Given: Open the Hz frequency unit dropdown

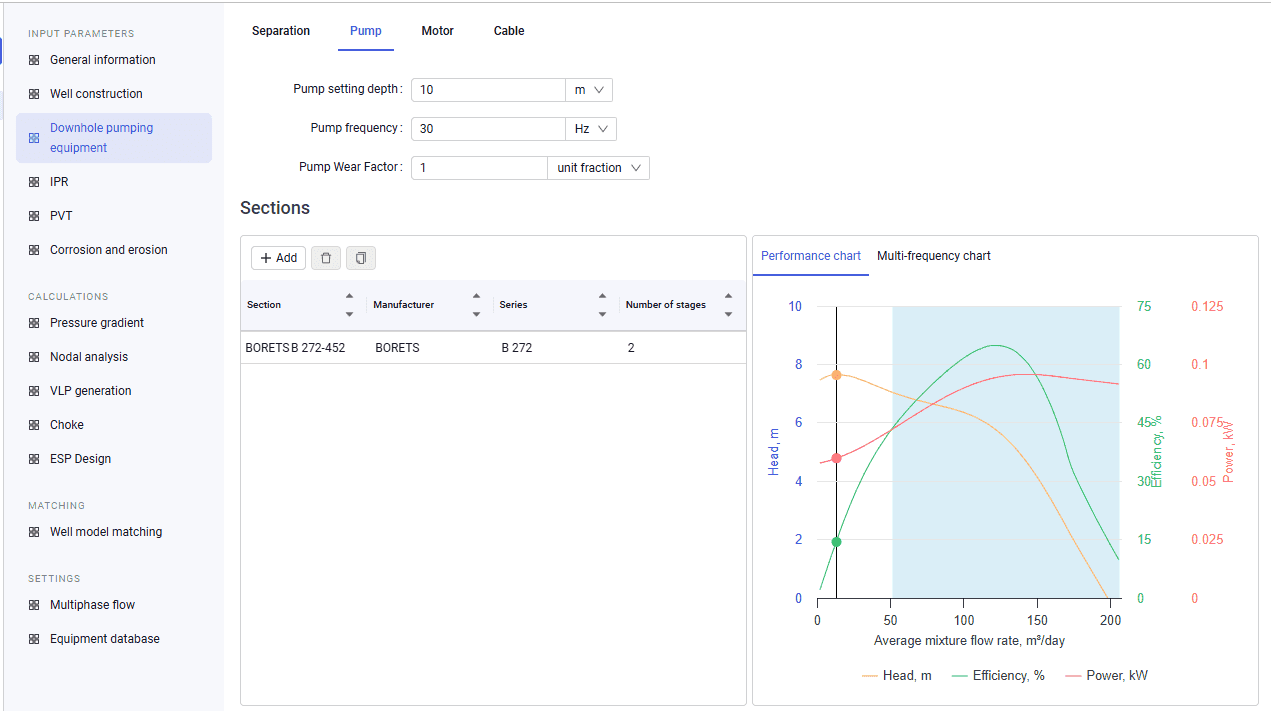Looking at the screenshot, I should point(591,129).
